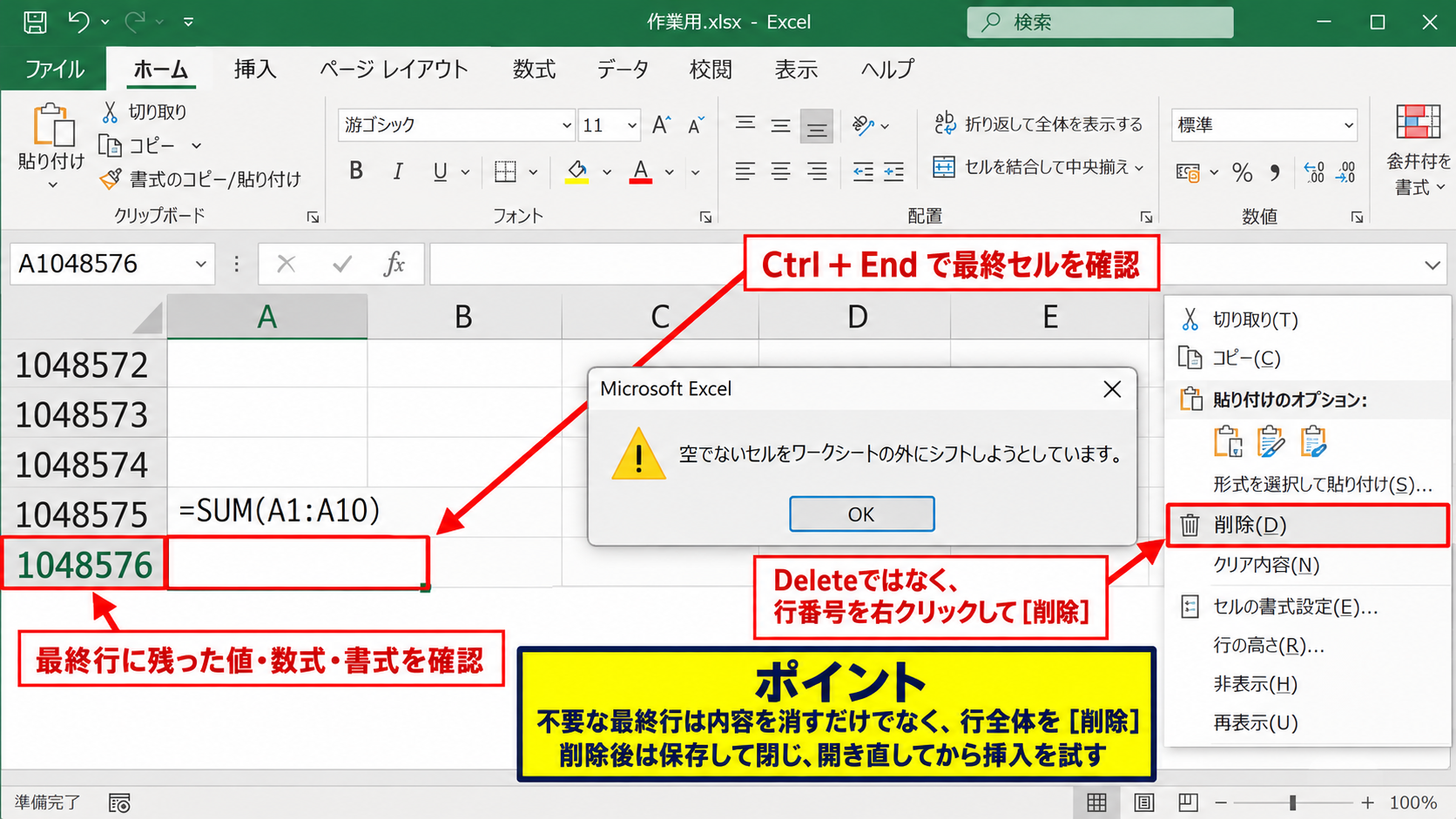Switch to Normal view in status bar
The width and height of the screenshot is (1456, 819).
(1096, 802)
